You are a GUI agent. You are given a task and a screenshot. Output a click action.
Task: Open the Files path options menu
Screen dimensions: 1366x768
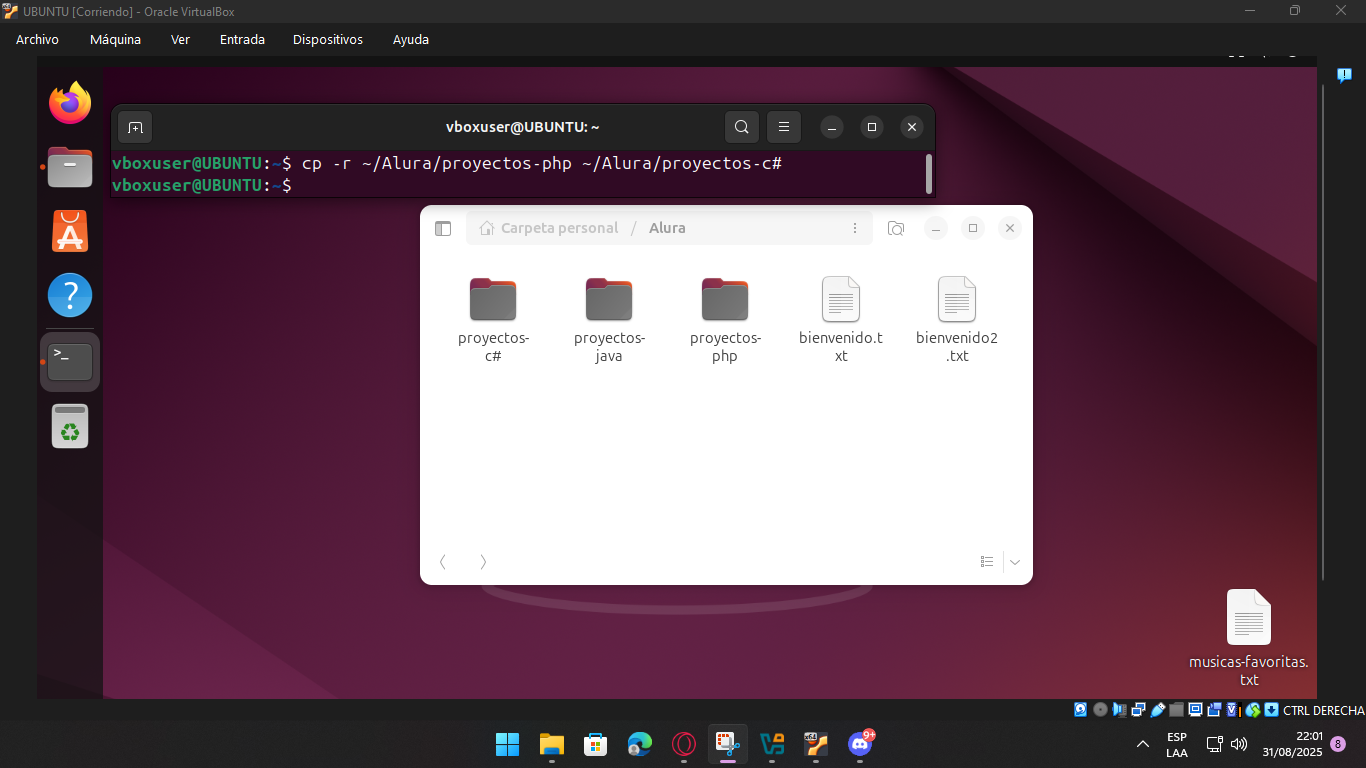click(x=855, y=228)
